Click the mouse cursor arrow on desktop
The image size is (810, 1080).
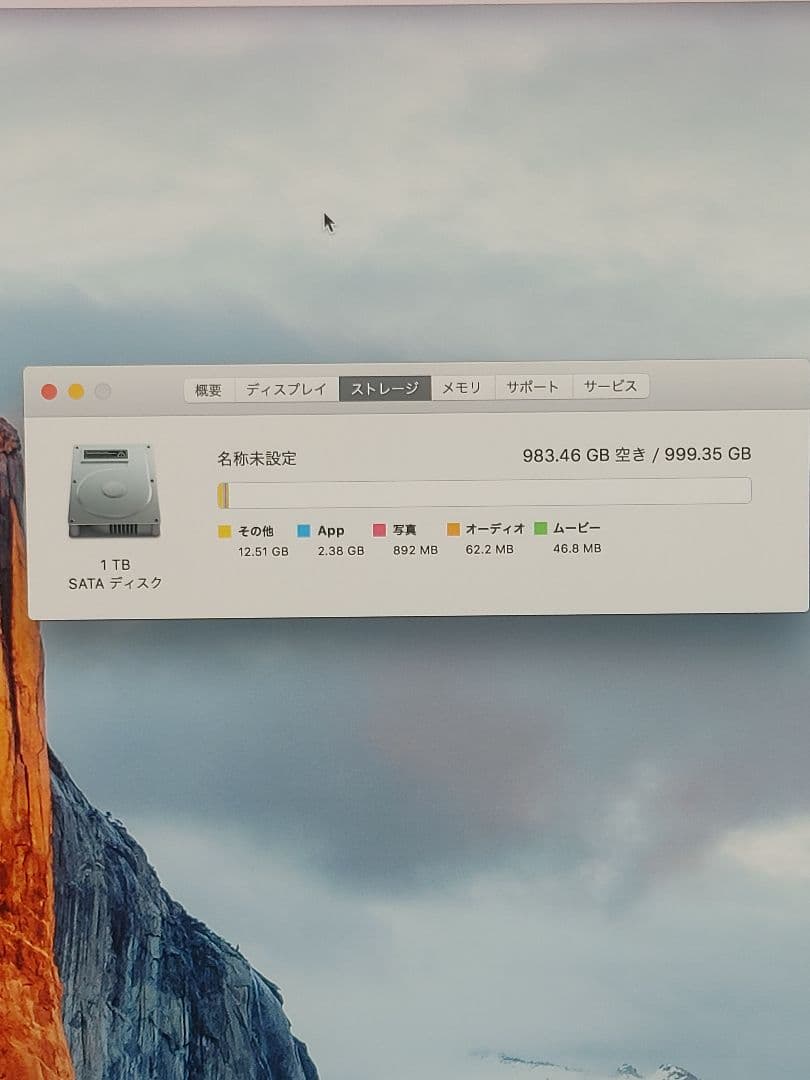pos(330,222)
